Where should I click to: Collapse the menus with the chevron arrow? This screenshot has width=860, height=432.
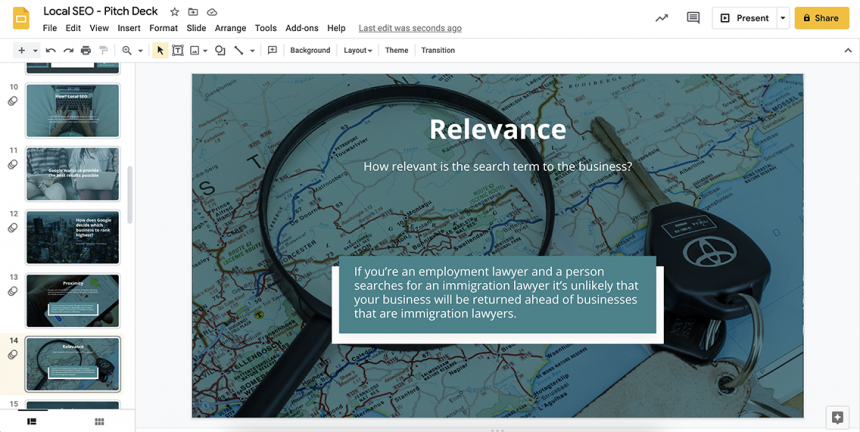point(847,50)
